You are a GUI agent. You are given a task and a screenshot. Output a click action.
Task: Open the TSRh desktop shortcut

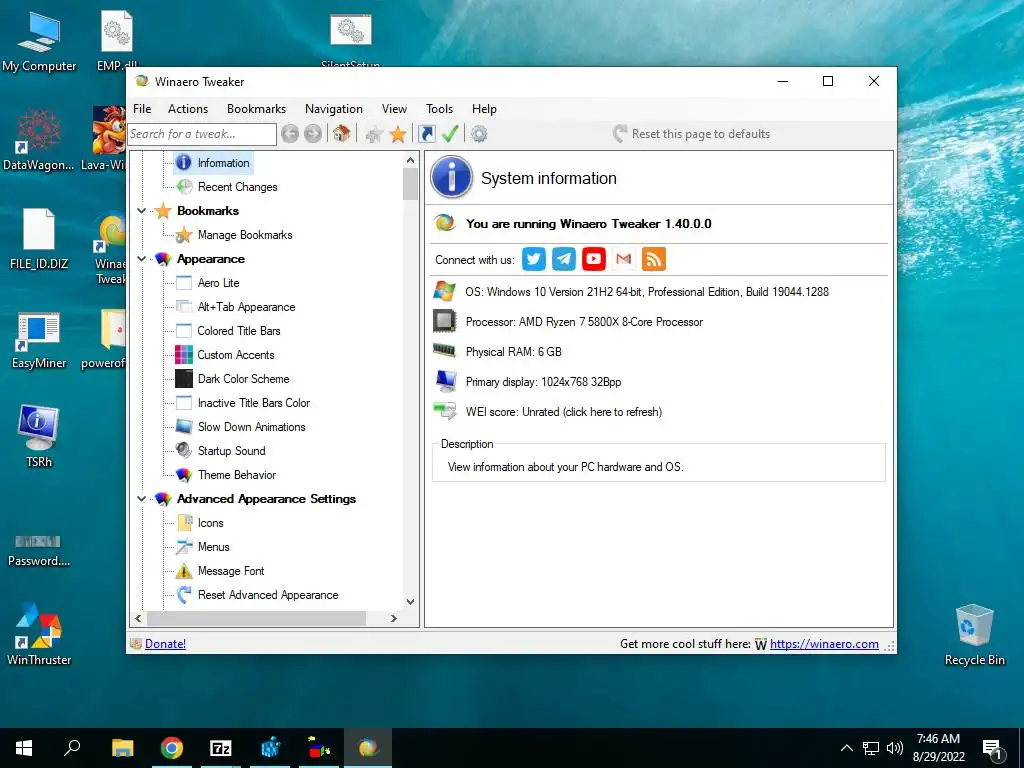point(39,436)
